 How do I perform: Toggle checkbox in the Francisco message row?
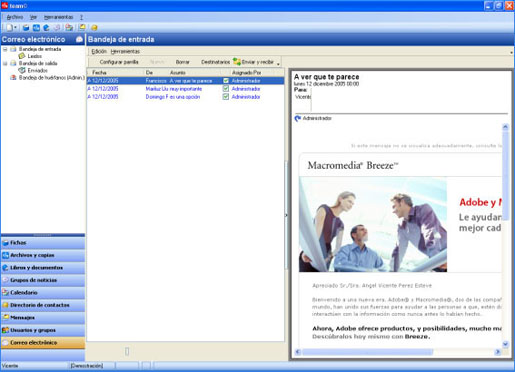point(226,81)
